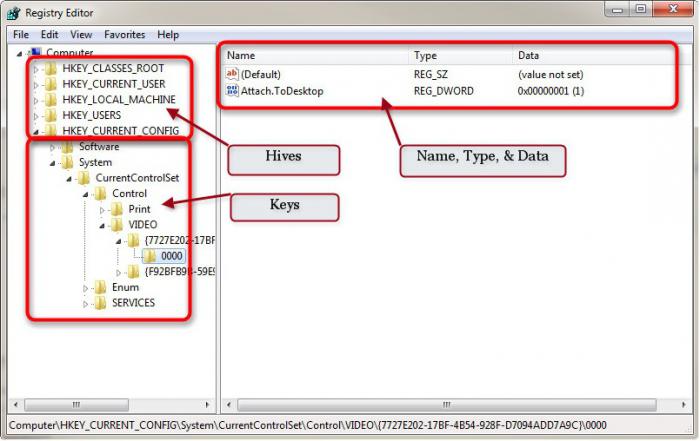Click the (value not set) data cell
Screen dimensions: 700x441
click(x=550, y=75)
